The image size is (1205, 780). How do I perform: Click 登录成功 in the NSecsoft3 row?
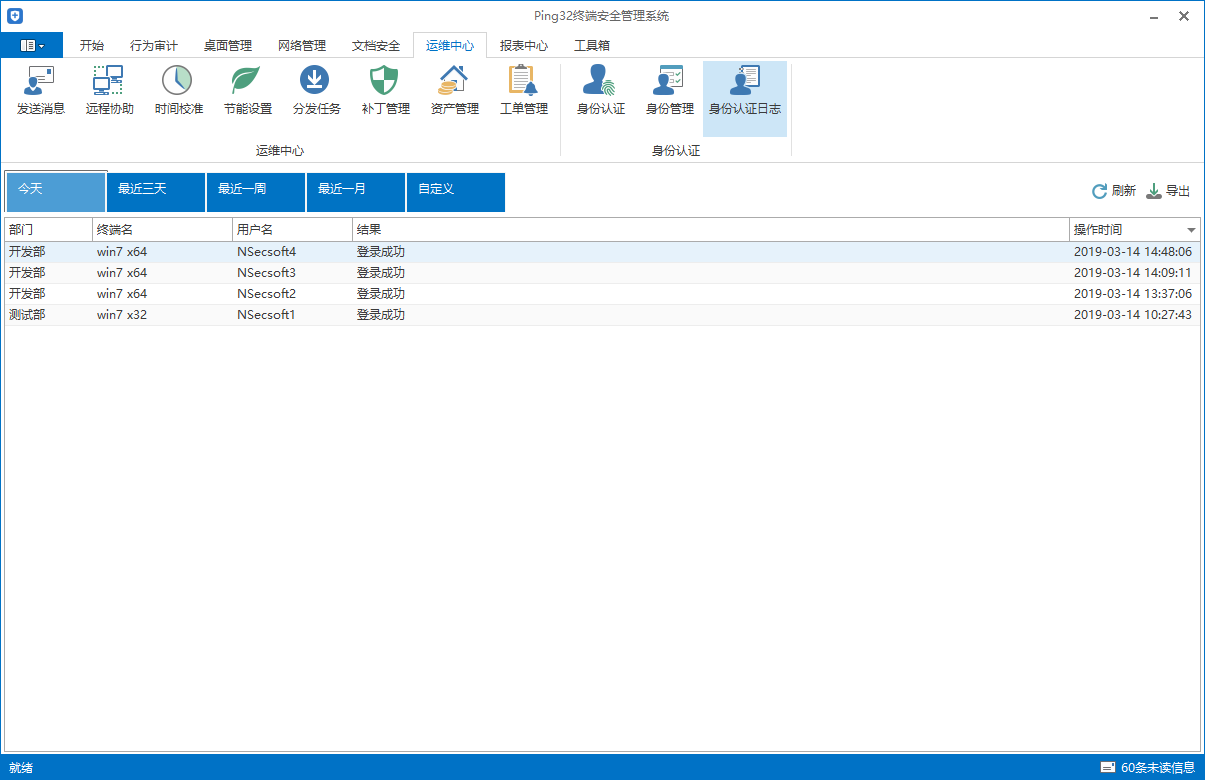pyautogui.click(x=381, y=273)
